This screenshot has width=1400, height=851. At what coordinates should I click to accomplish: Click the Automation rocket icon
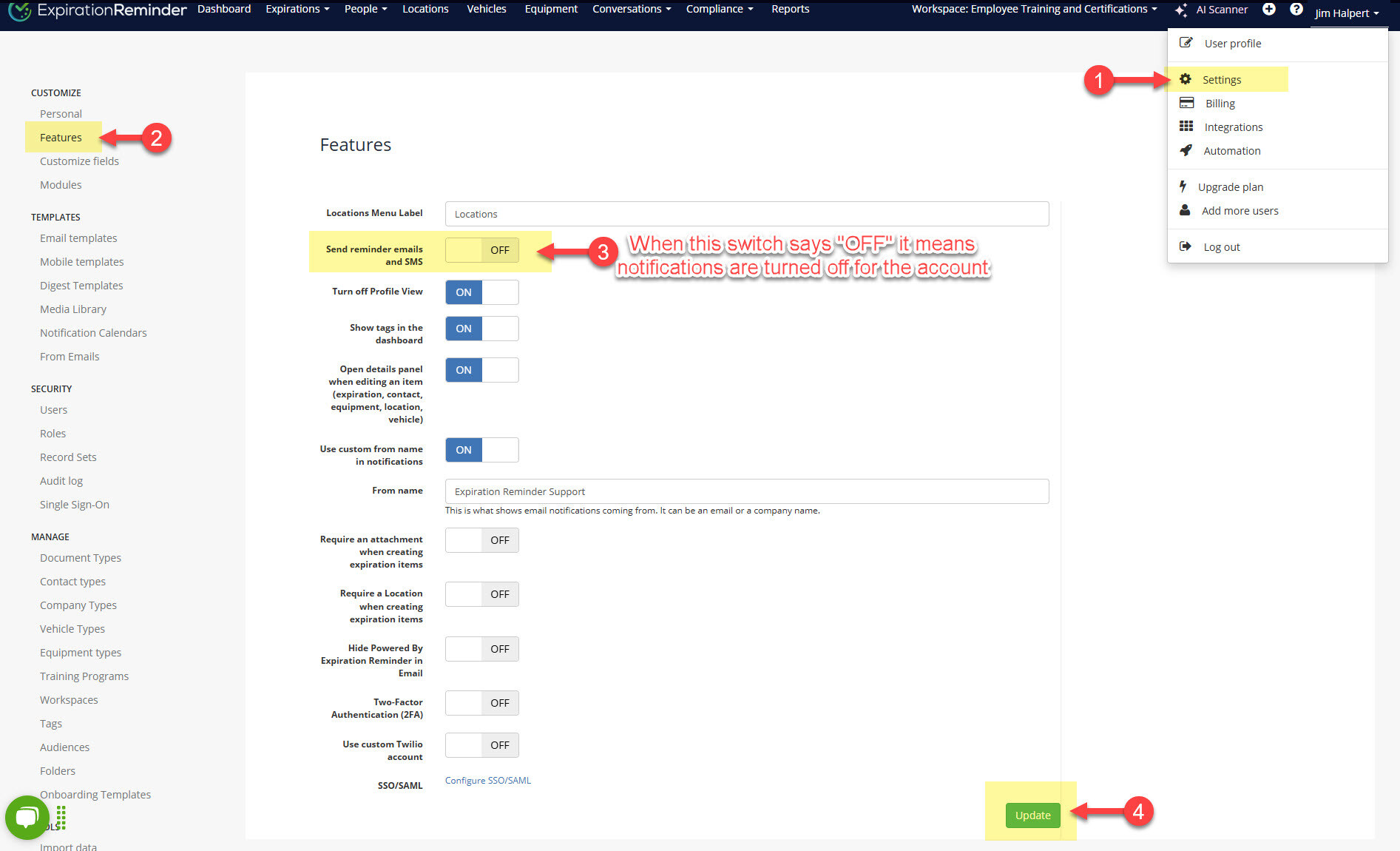(x=1186, y=150)
